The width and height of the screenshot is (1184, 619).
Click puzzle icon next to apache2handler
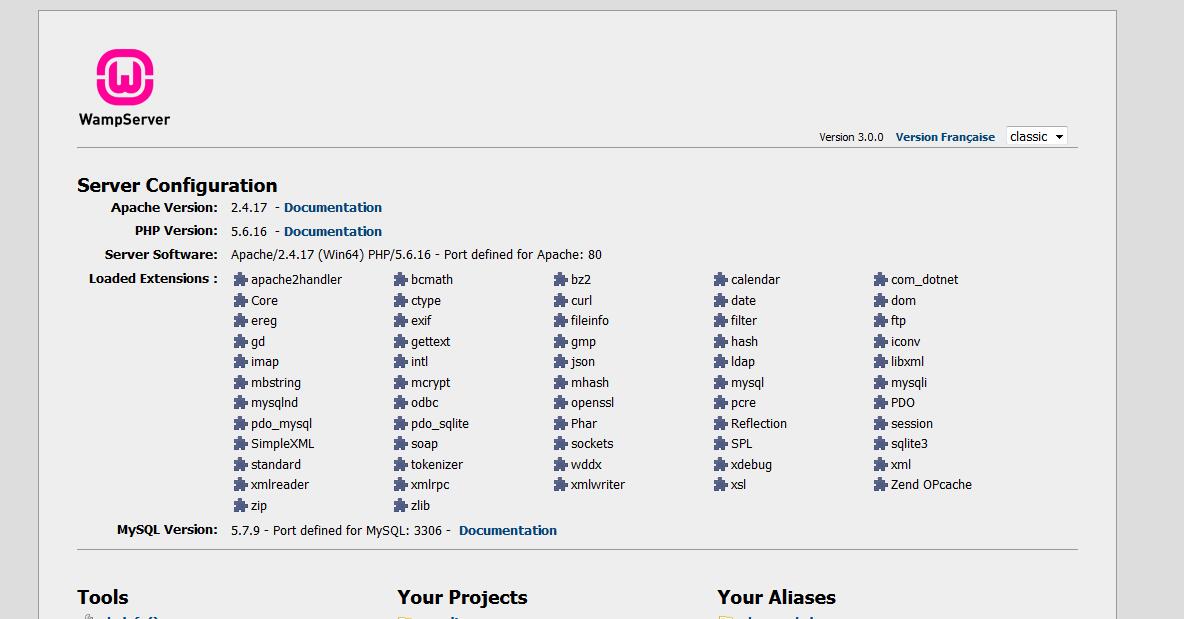click(241, 280)
